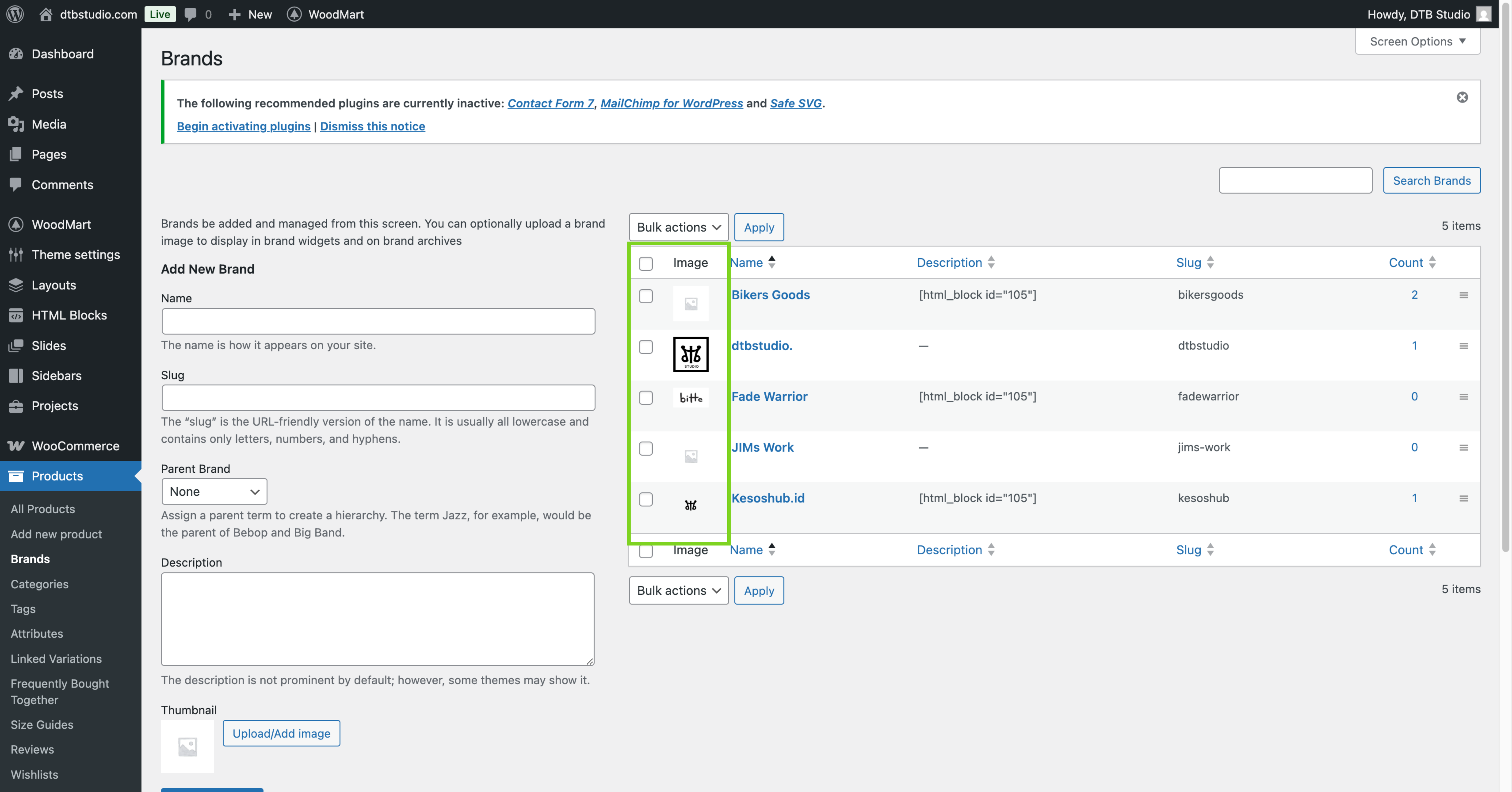1512x792 pixels.
Task: Click the Kesoshub.id brand image thumbnail
Action: (x=690, y=505)
